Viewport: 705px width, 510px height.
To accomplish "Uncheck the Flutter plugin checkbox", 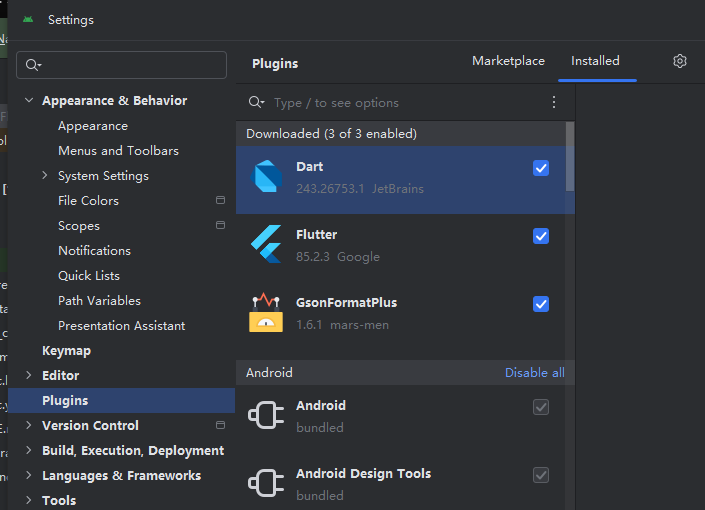I will [x=541, y=236].
